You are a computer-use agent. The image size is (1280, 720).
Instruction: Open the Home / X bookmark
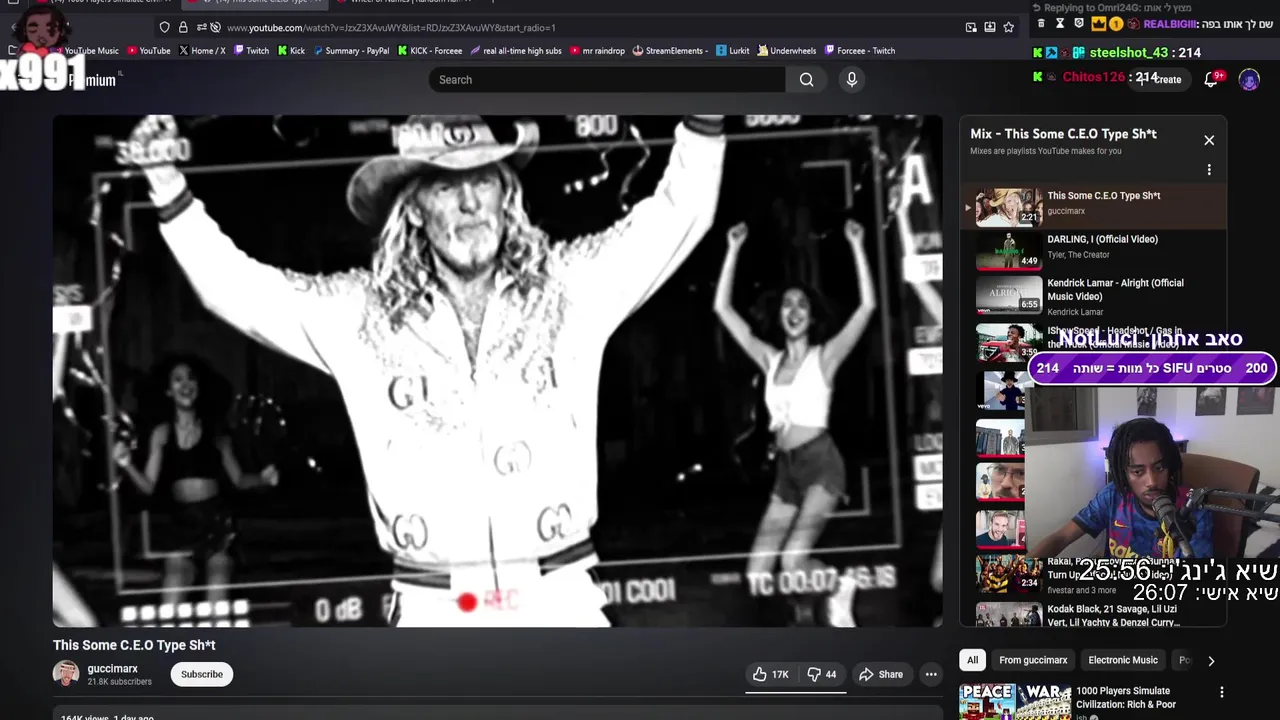(201, 51)
